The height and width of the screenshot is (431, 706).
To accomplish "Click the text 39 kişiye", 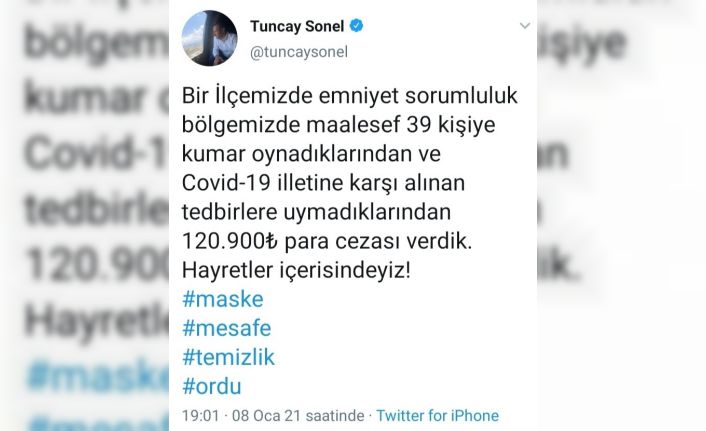I will point(451,125).
